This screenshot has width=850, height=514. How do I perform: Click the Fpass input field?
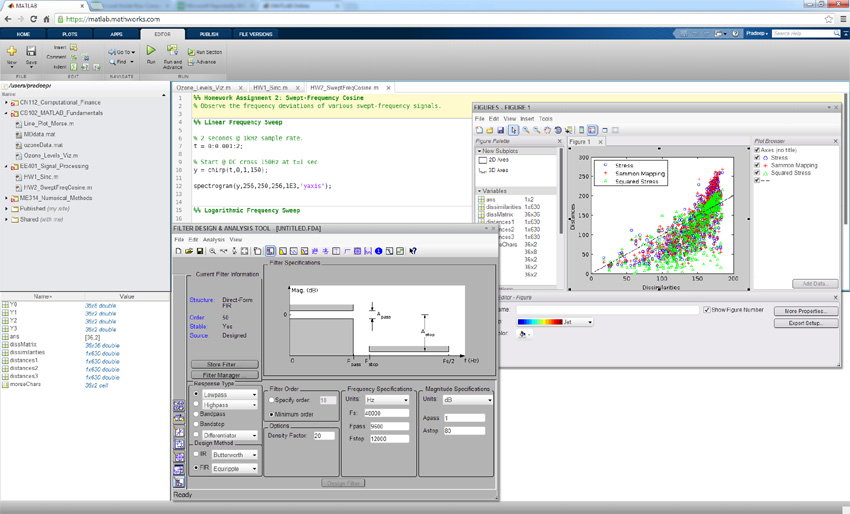coord(388,426)
